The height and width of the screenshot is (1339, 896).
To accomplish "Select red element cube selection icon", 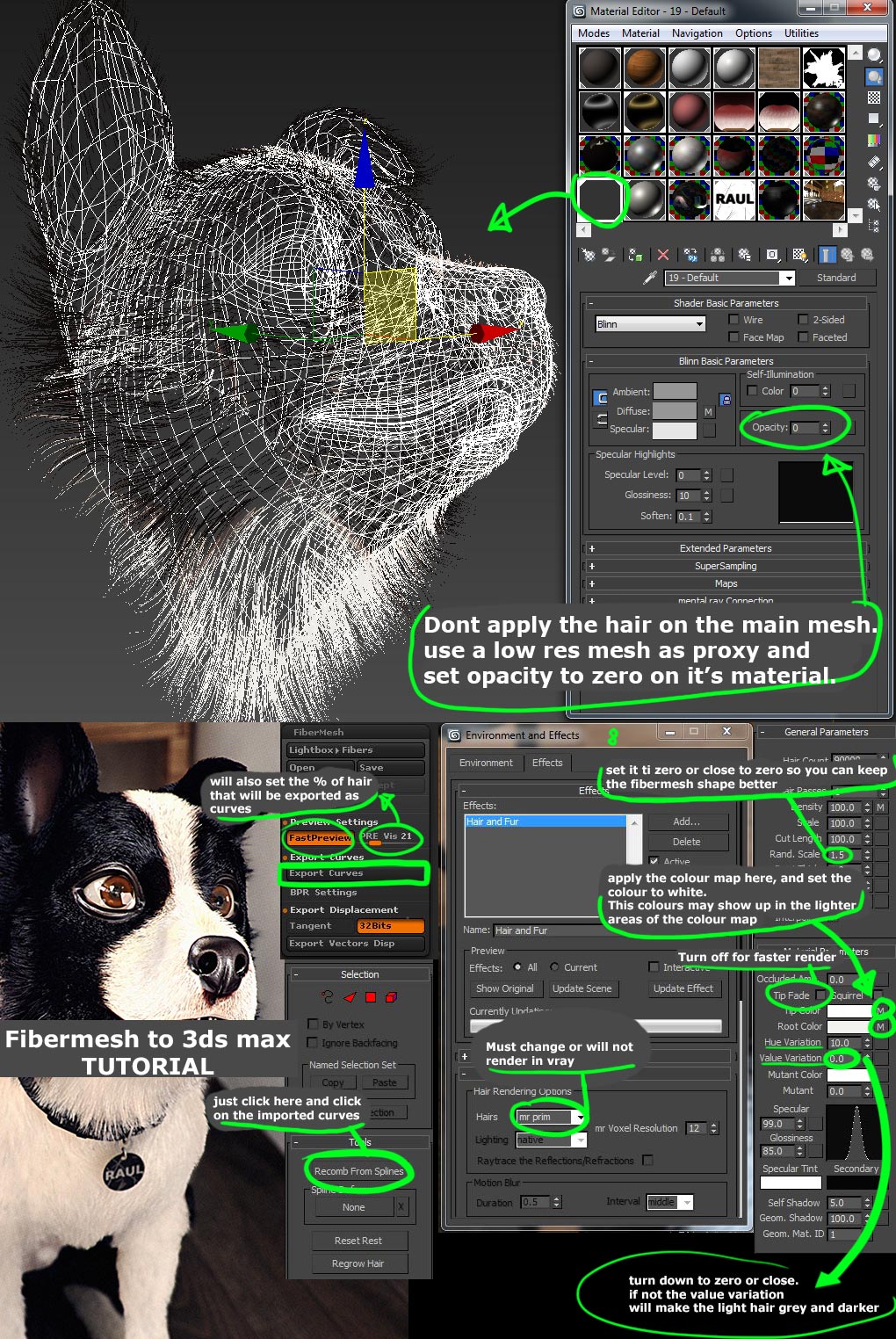I will click(392, 997).
